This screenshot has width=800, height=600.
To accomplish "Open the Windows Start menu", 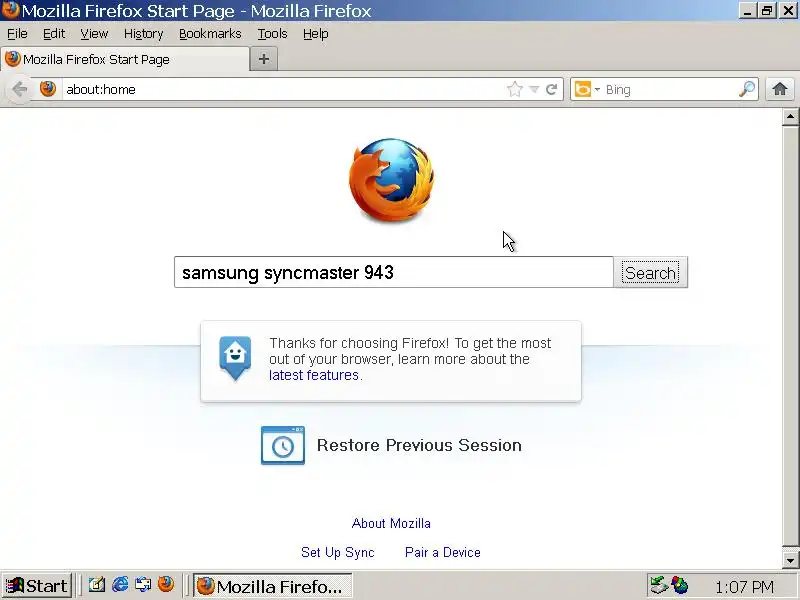I will point(36,586).
